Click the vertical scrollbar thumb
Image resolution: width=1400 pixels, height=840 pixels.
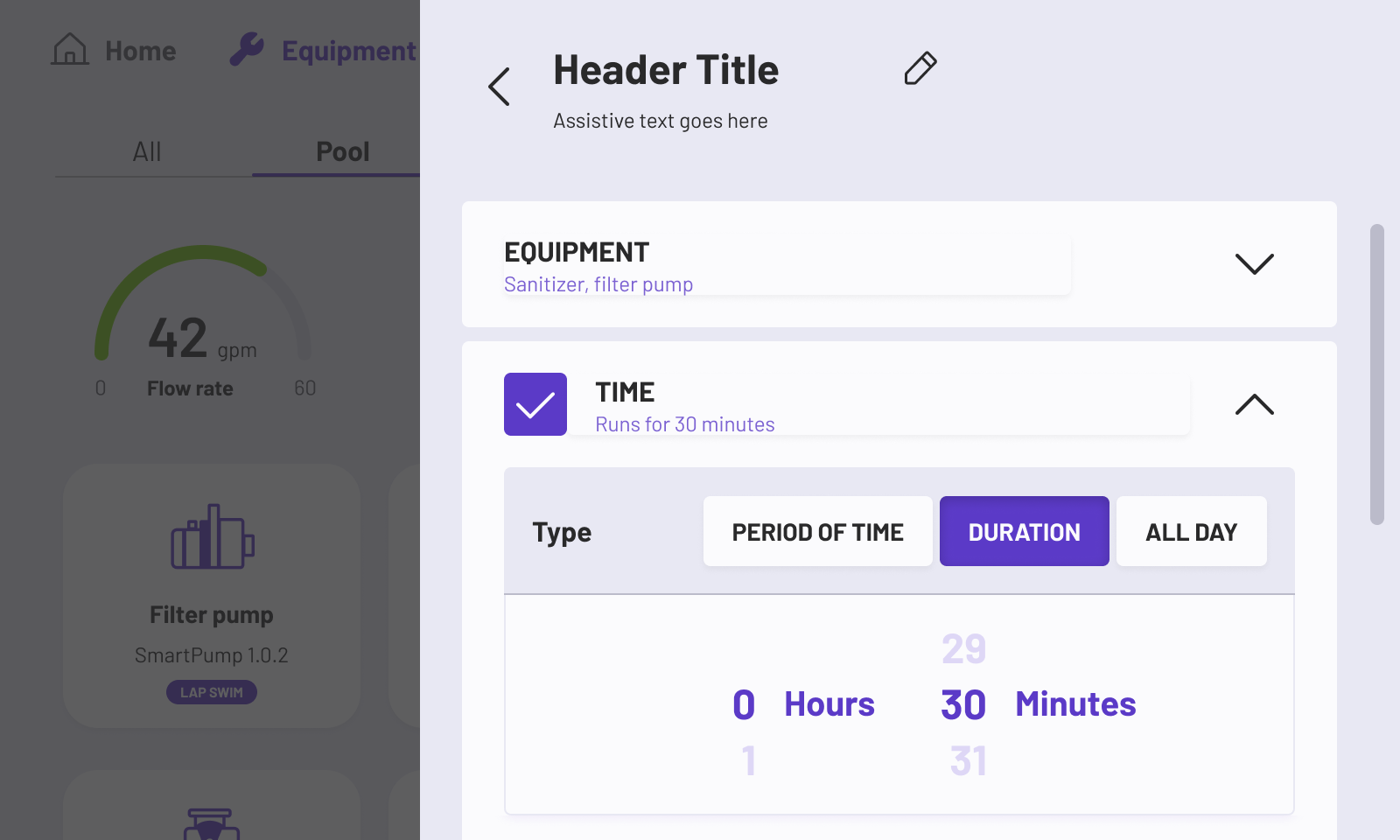point(1377,374)
